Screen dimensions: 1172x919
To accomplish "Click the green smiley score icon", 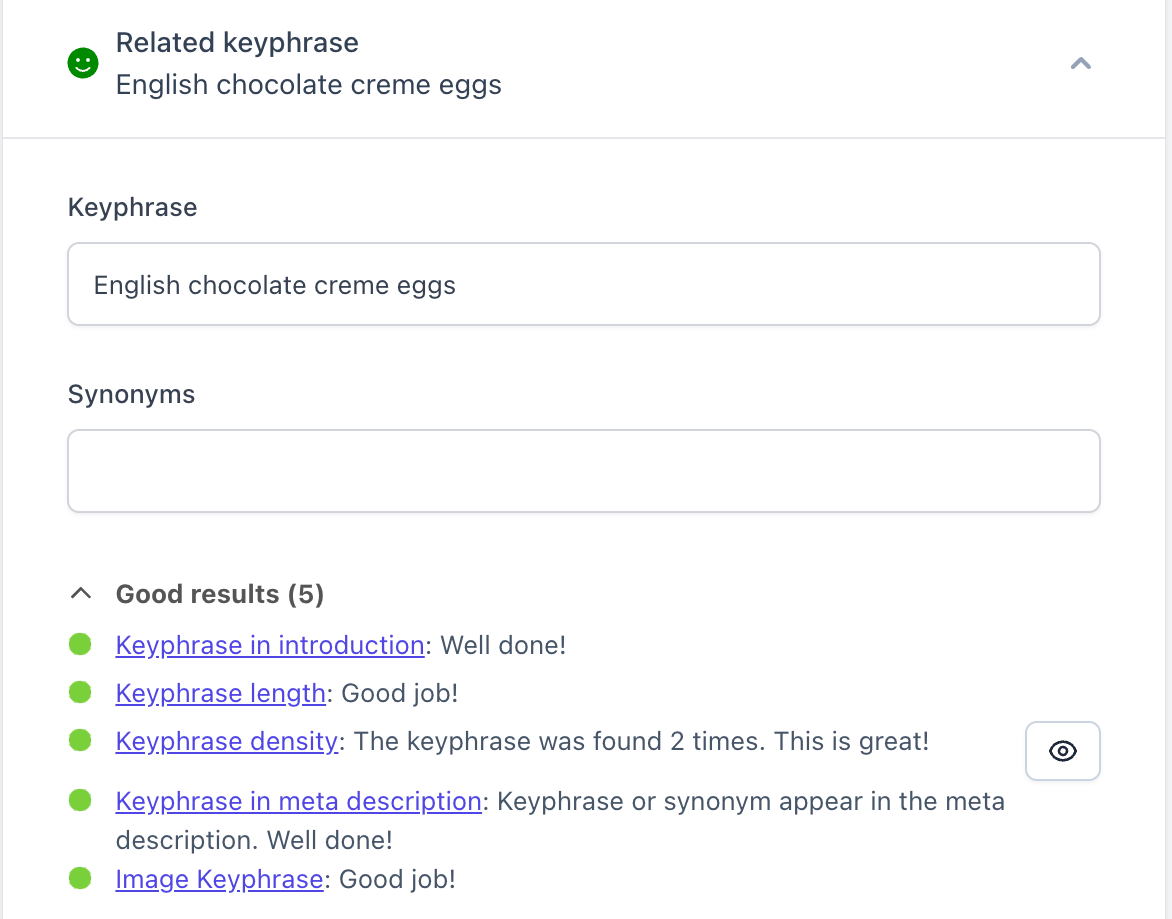I will [x=83, y=64].
